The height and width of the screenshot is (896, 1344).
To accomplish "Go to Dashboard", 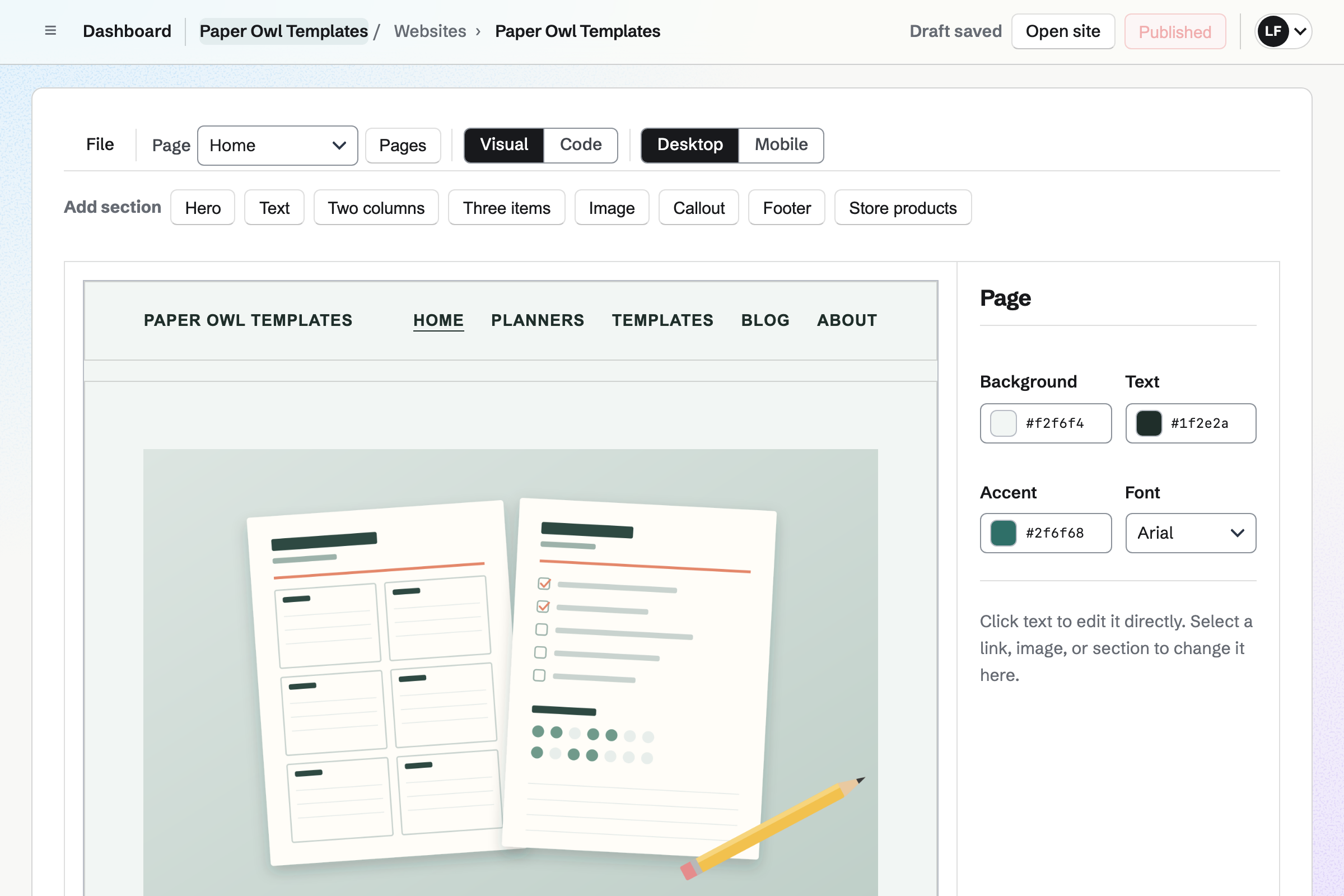I will (x=127, y=31).
